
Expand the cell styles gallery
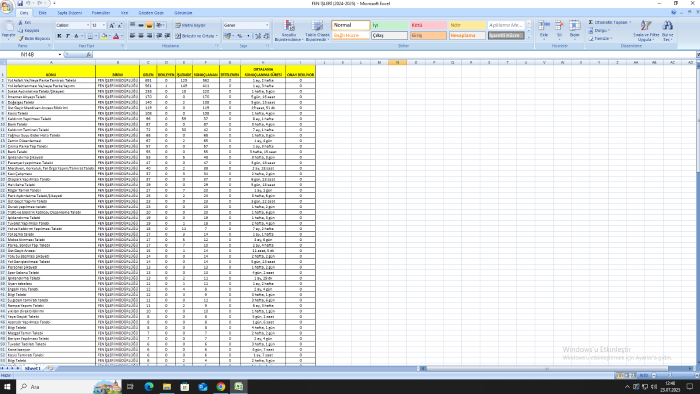pyautogui.click(x=529, y=37)
